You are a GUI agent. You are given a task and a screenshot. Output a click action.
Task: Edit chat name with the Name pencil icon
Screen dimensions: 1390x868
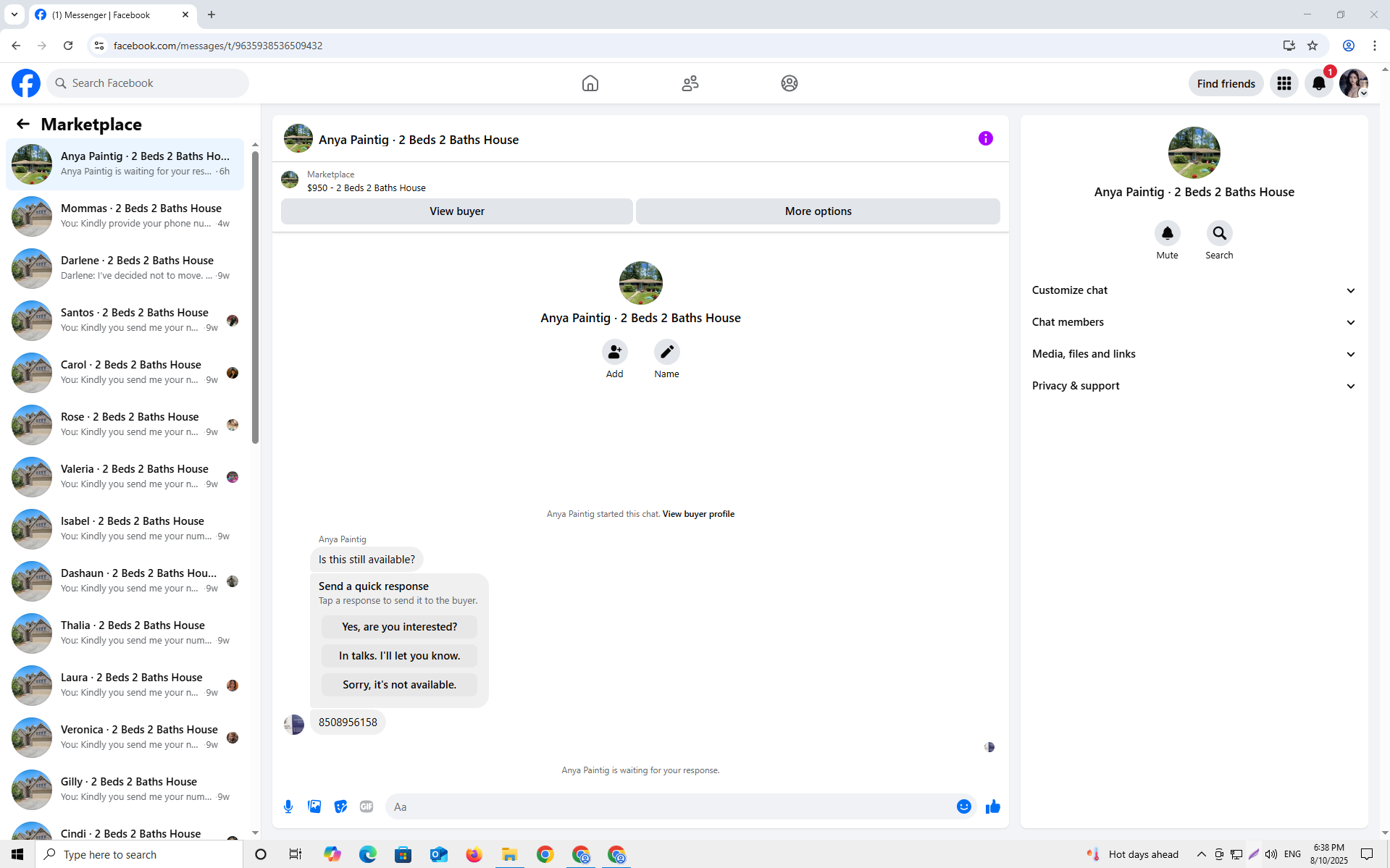coord(666,352)
